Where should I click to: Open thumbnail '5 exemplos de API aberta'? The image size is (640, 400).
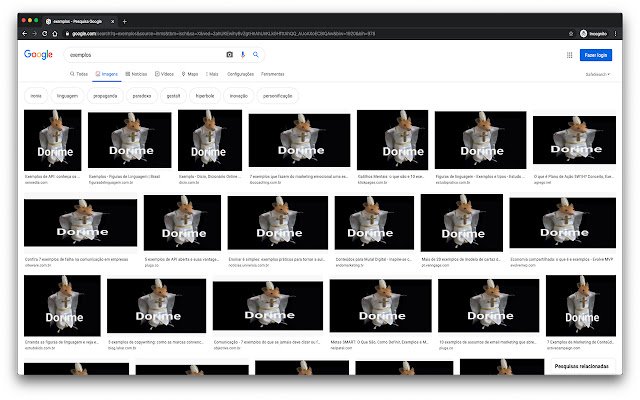[182, 223]
